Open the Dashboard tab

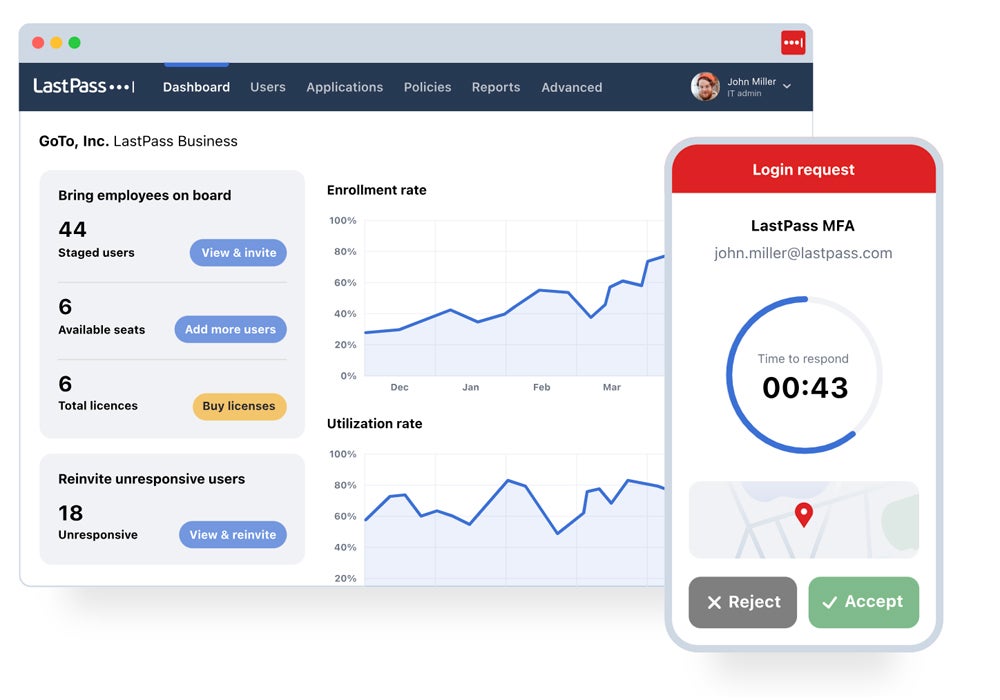[x=196, y=87]
